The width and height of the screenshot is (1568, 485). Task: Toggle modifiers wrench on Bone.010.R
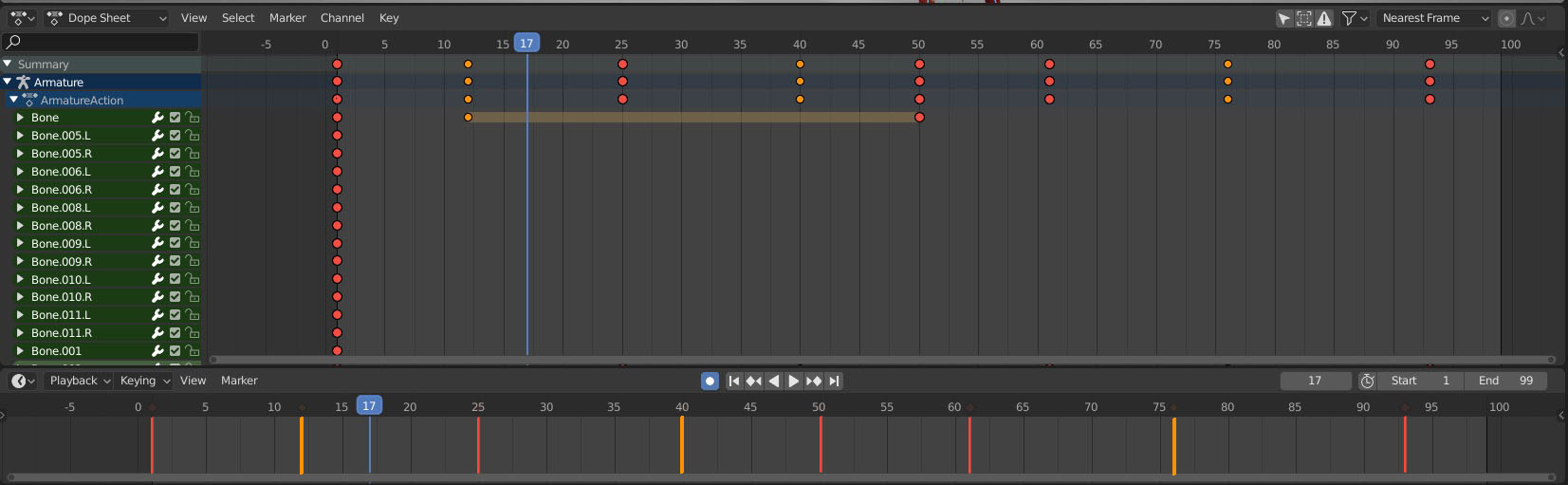[157, 297]
